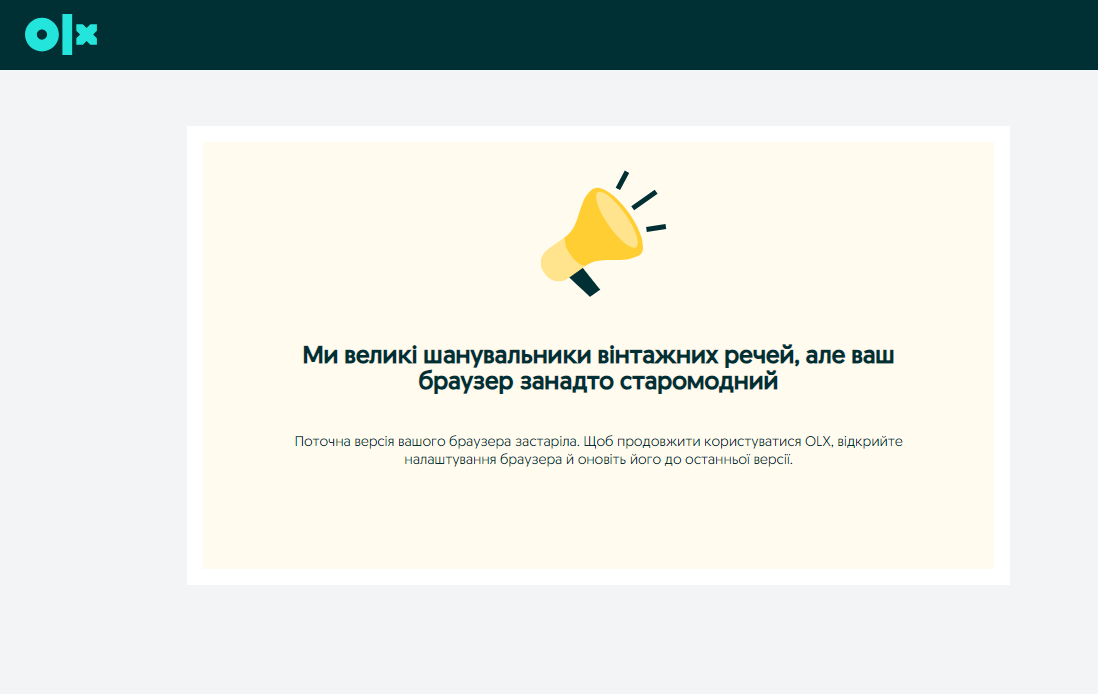Click the x shape in the OLX logo

coord(87,35)
